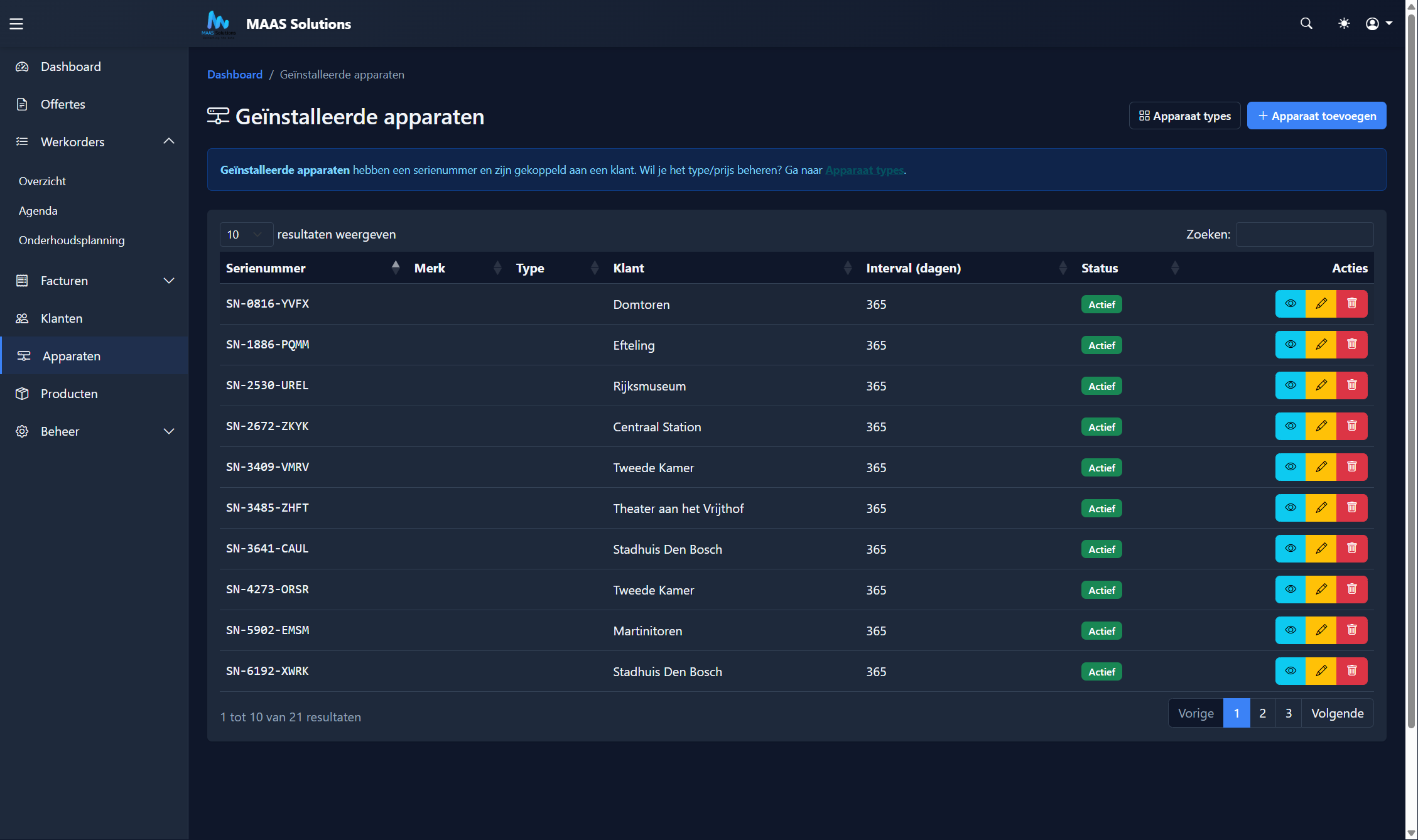Edit device SN-0816-YVFX with pencil icon

[1321, 304]
